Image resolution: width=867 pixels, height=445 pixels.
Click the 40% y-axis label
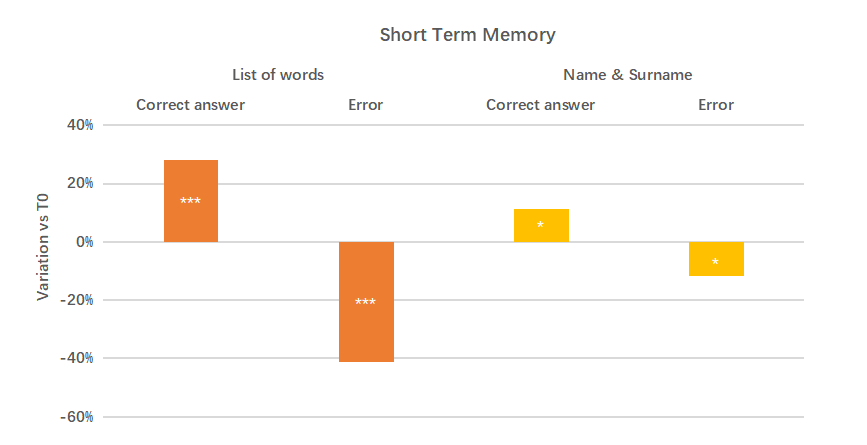click(80, 125)
